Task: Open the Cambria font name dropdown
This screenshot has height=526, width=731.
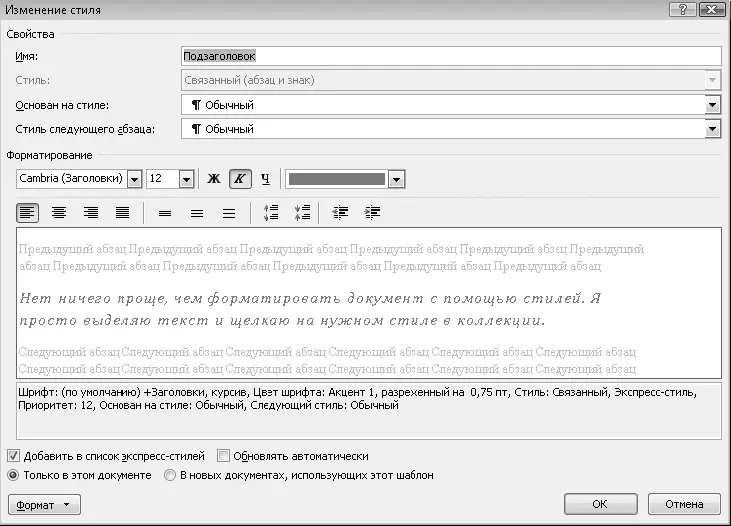Action: (x=135, y=179)
